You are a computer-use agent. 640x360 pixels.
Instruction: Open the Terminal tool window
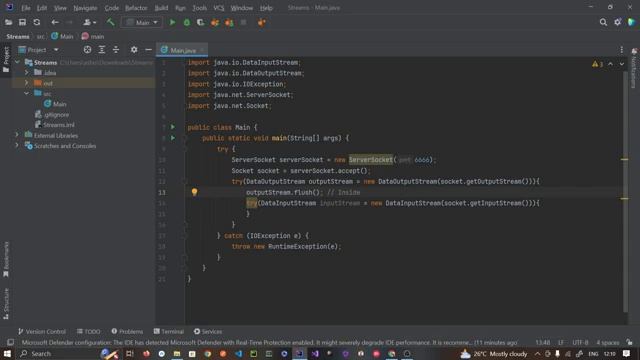[169, 331]
